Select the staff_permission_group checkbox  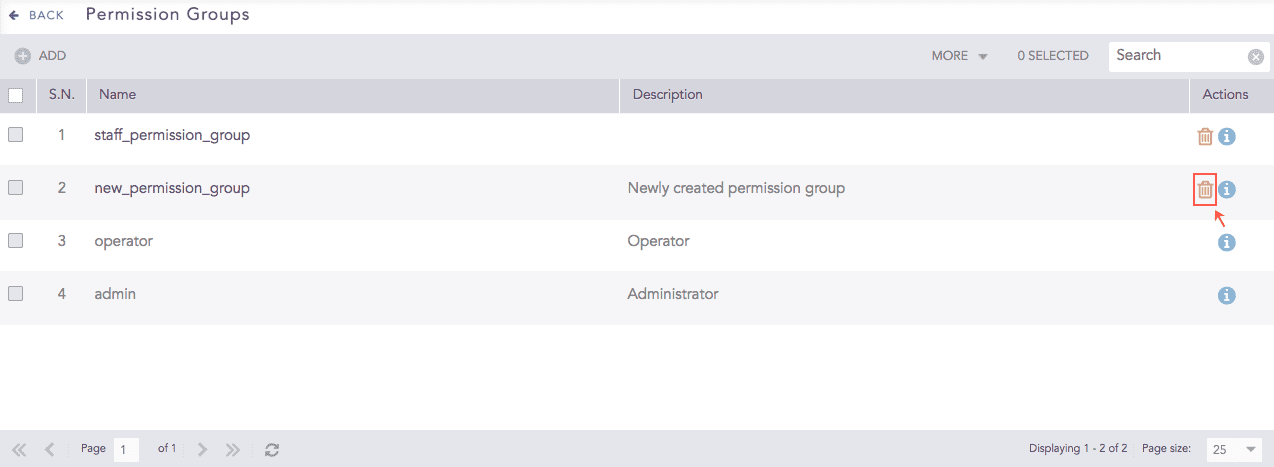(16, 135)
